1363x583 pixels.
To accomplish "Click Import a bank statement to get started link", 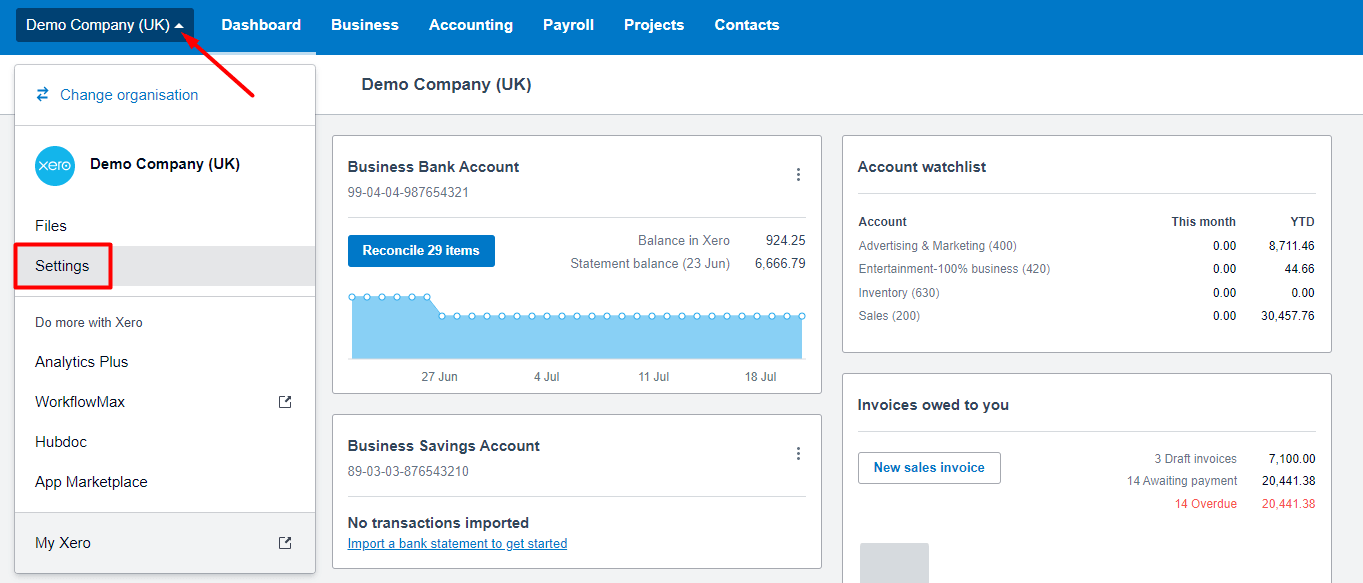I will [457, 544].
